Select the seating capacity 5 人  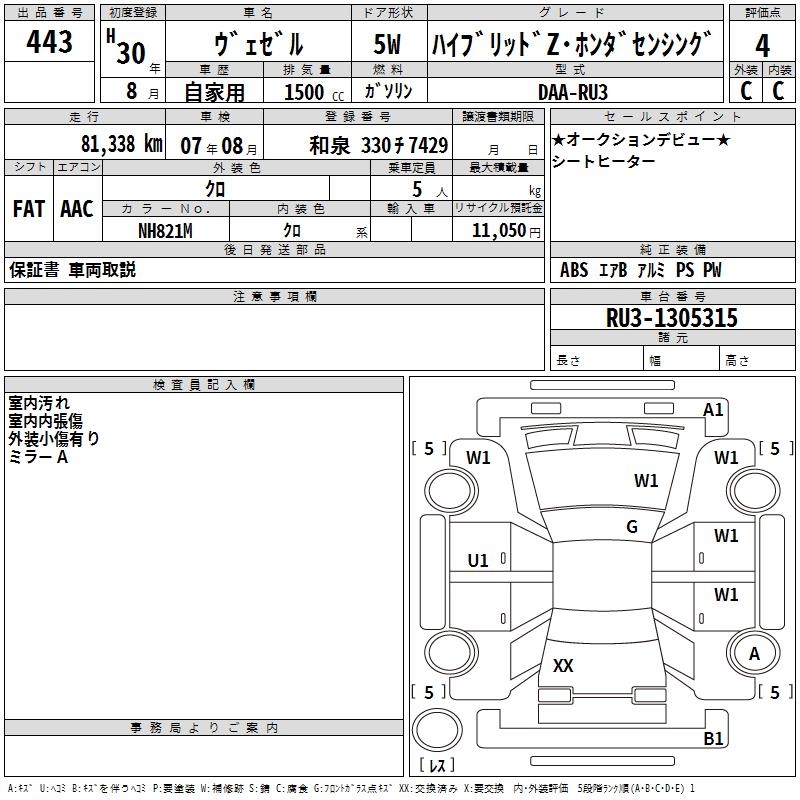(x=430, y=189)
